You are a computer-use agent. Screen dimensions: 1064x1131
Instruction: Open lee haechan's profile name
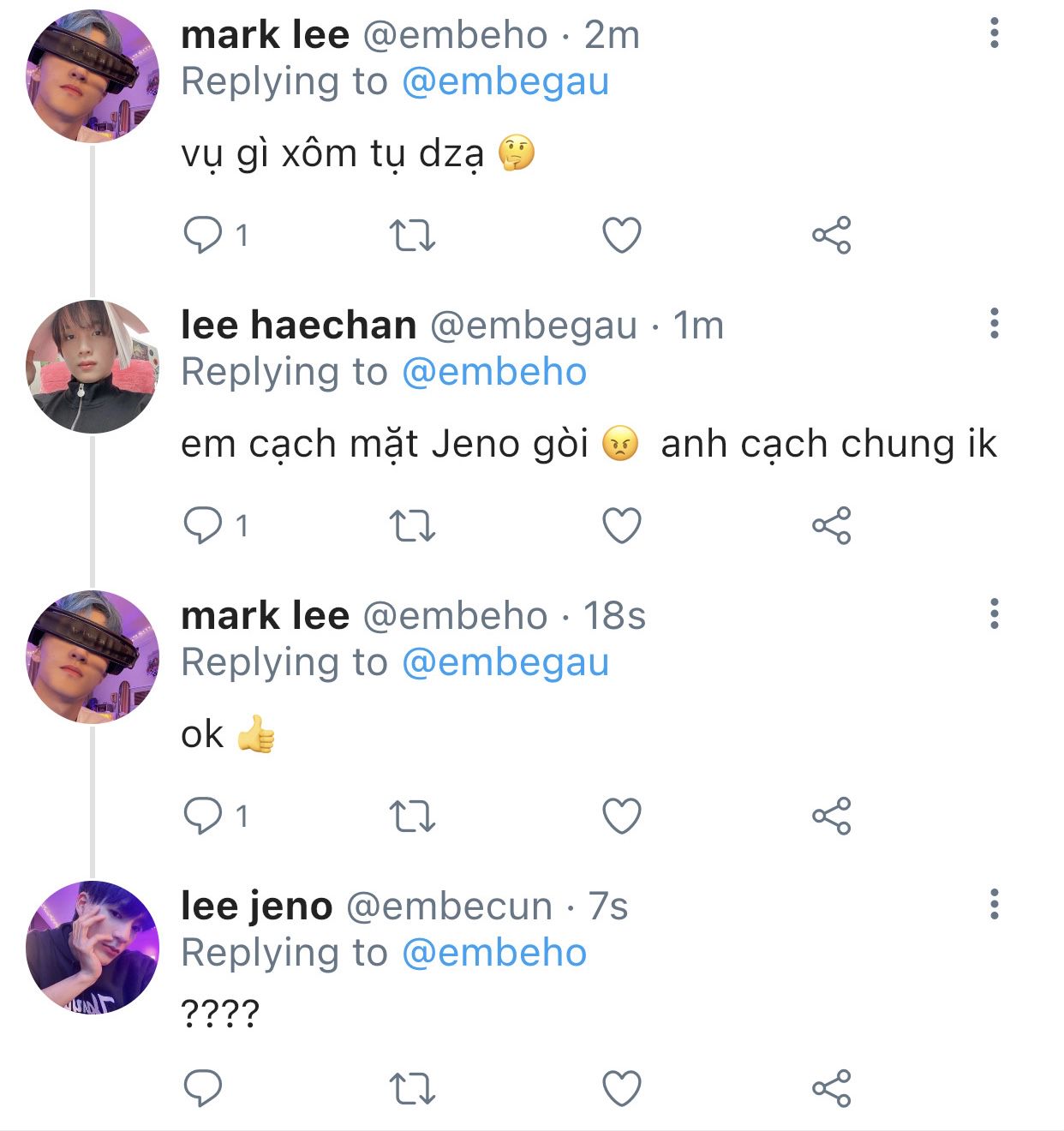pyautogui.click(x=298, y=326)
